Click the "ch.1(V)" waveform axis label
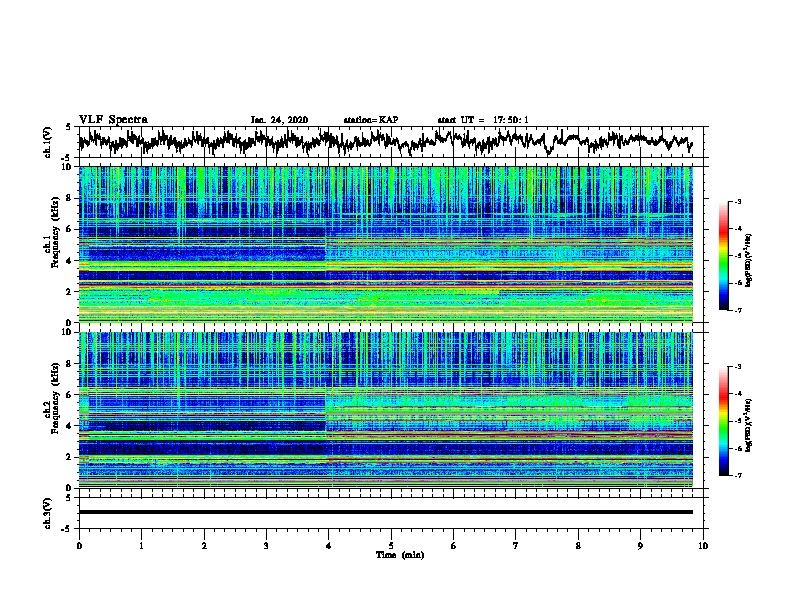The width and height of the screenshot is (792, 612). pos(48,142)
